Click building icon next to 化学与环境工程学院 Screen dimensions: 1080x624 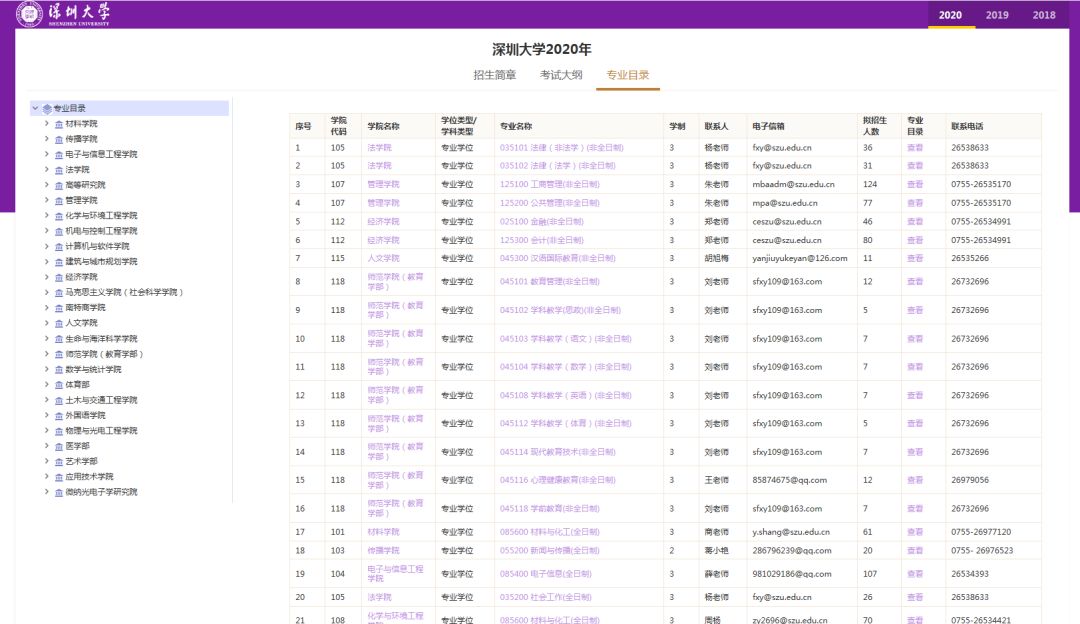pyautogui.click(x=59, y=216)
